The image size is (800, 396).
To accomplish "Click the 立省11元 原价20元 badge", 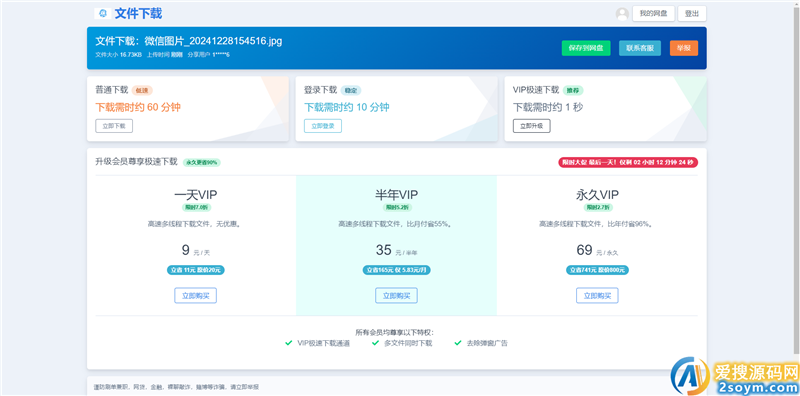I will tap(196, 270).
